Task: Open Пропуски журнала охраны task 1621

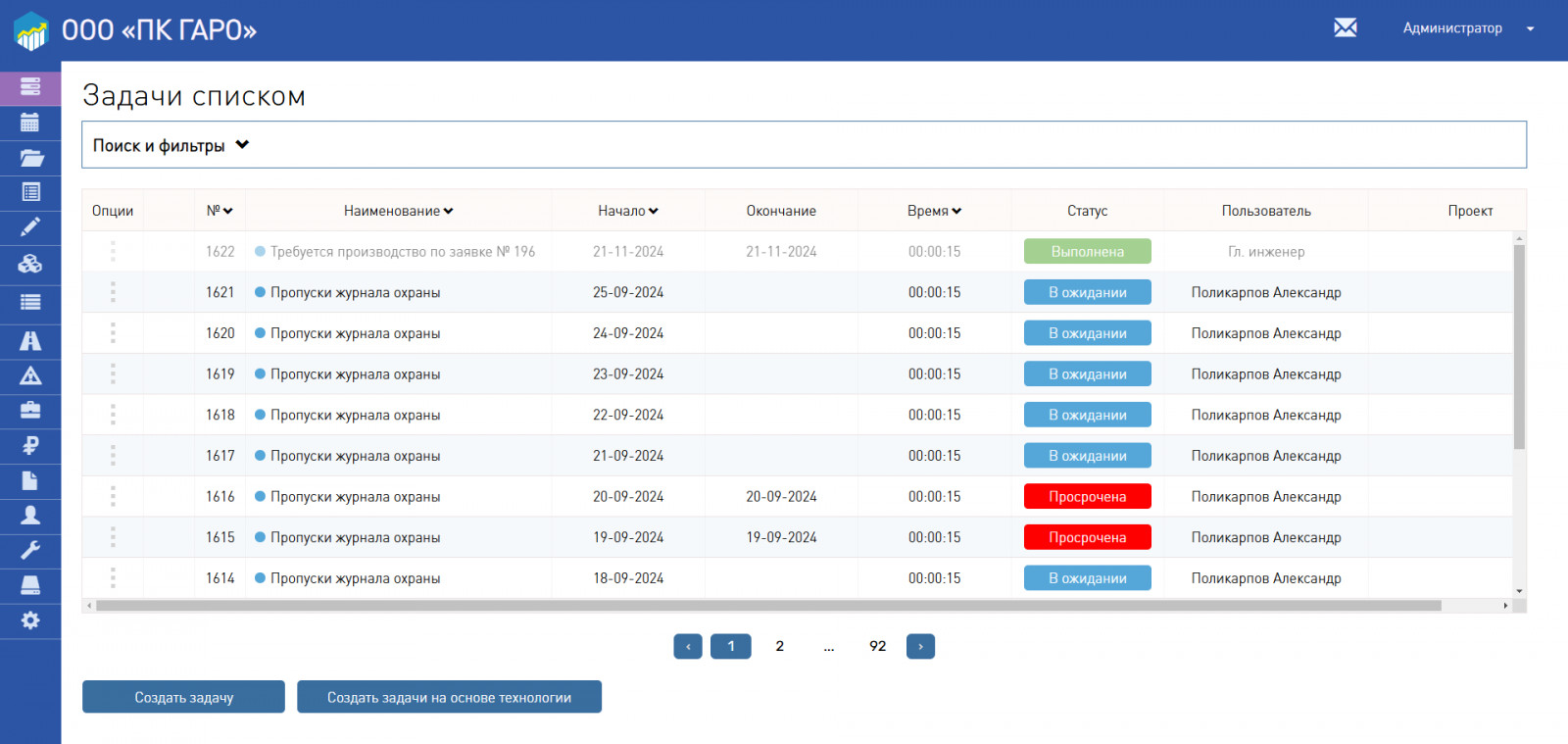Action: coord(355,292)
